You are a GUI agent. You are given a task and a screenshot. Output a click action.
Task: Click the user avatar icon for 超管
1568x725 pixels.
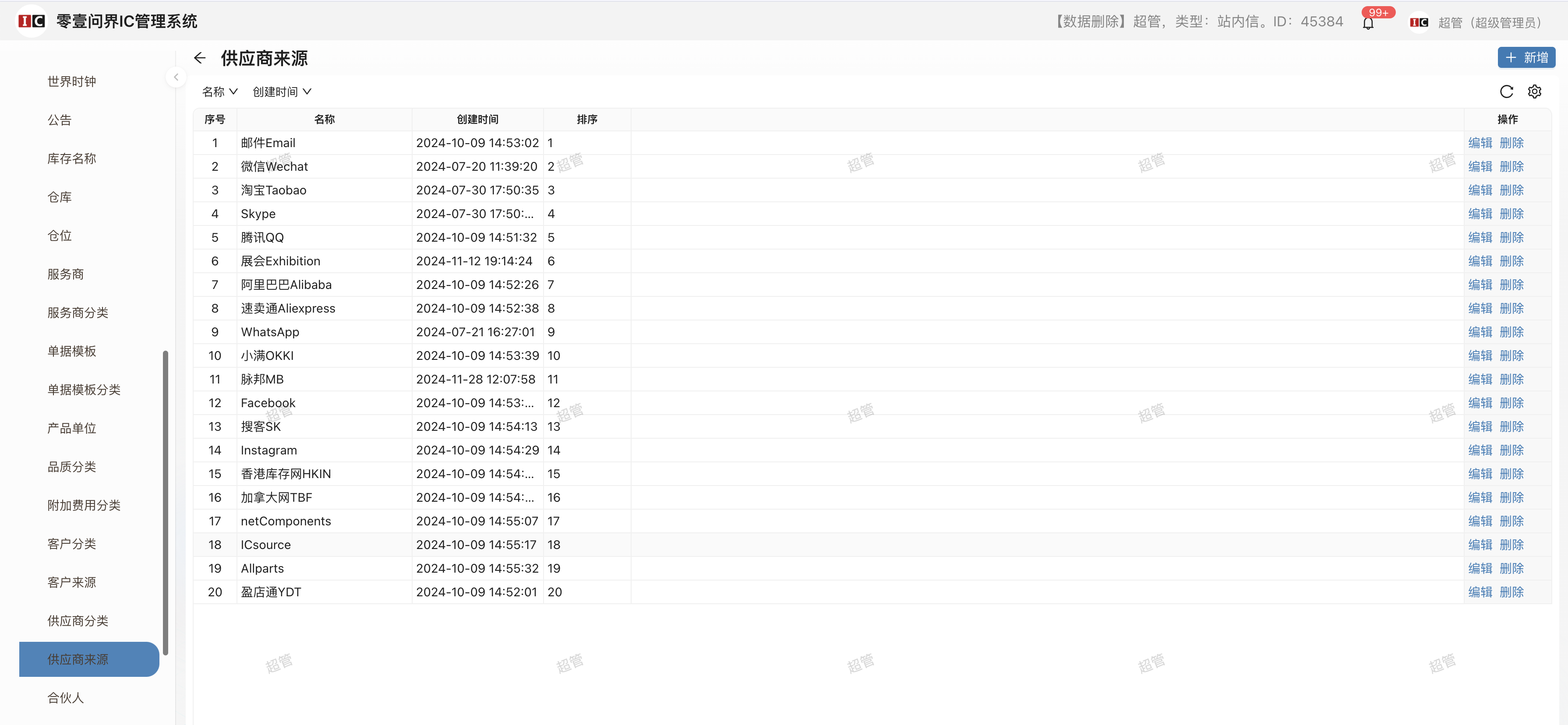[1418, 22]
